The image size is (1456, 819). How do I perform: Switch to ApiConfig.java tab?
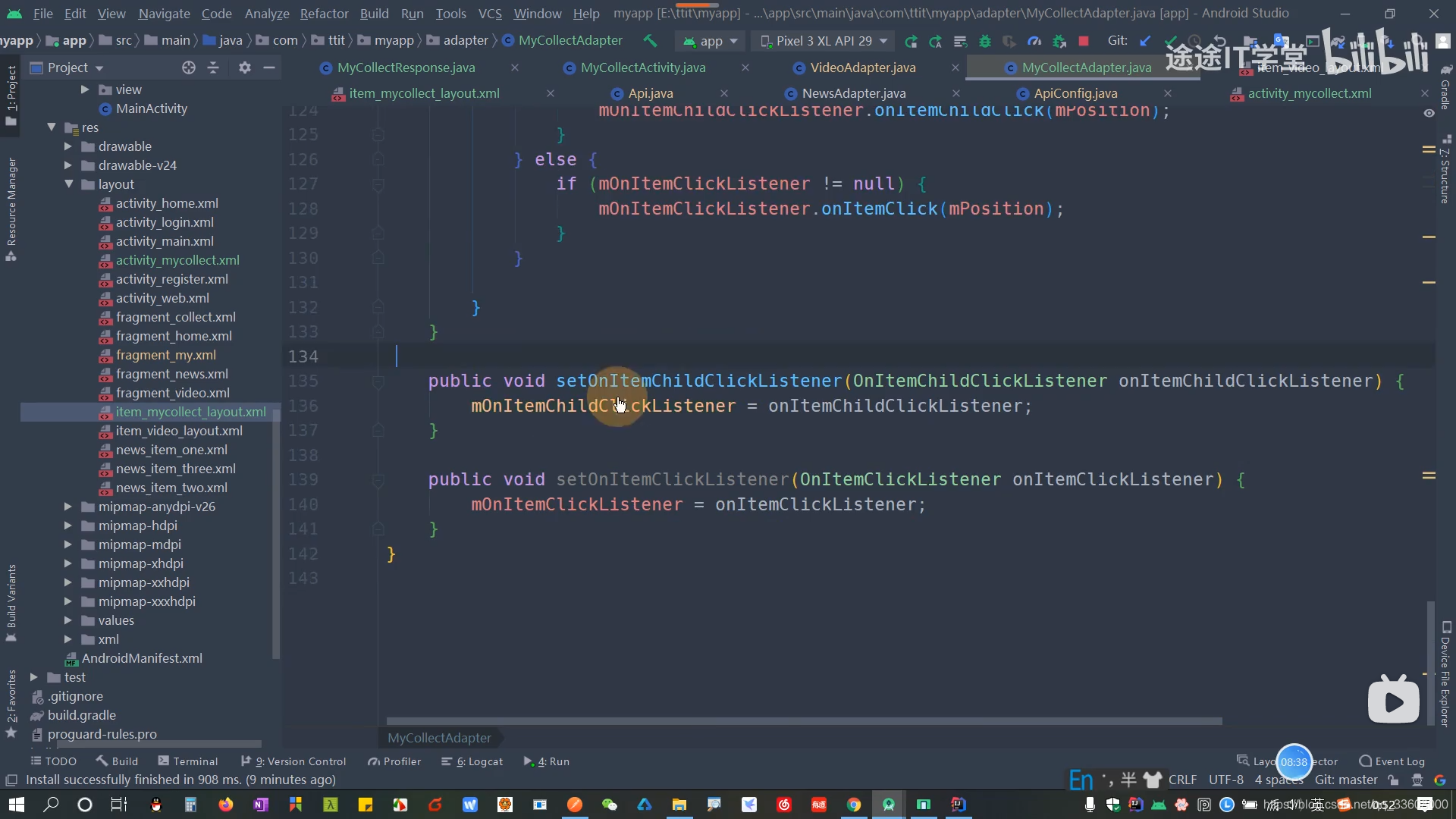click(x=1075, y=93)
